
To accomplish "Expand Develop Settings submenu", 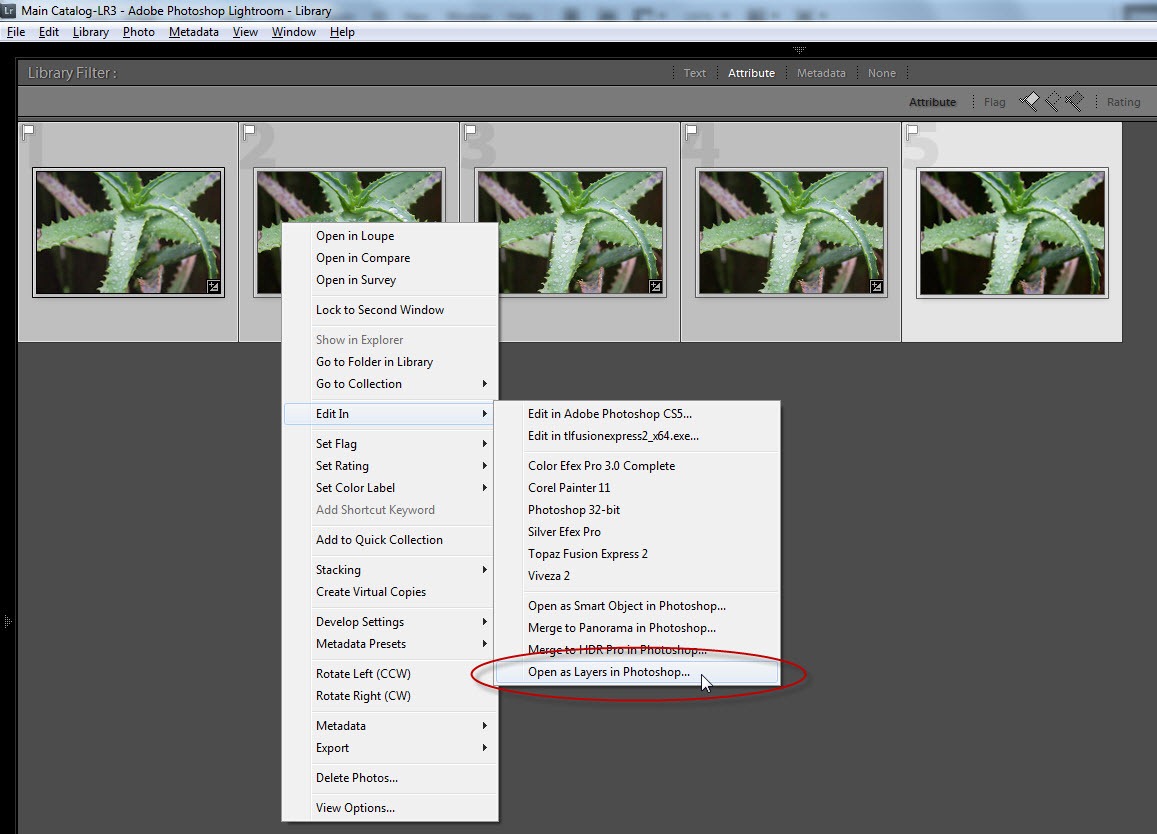I will tap(390, 621).
